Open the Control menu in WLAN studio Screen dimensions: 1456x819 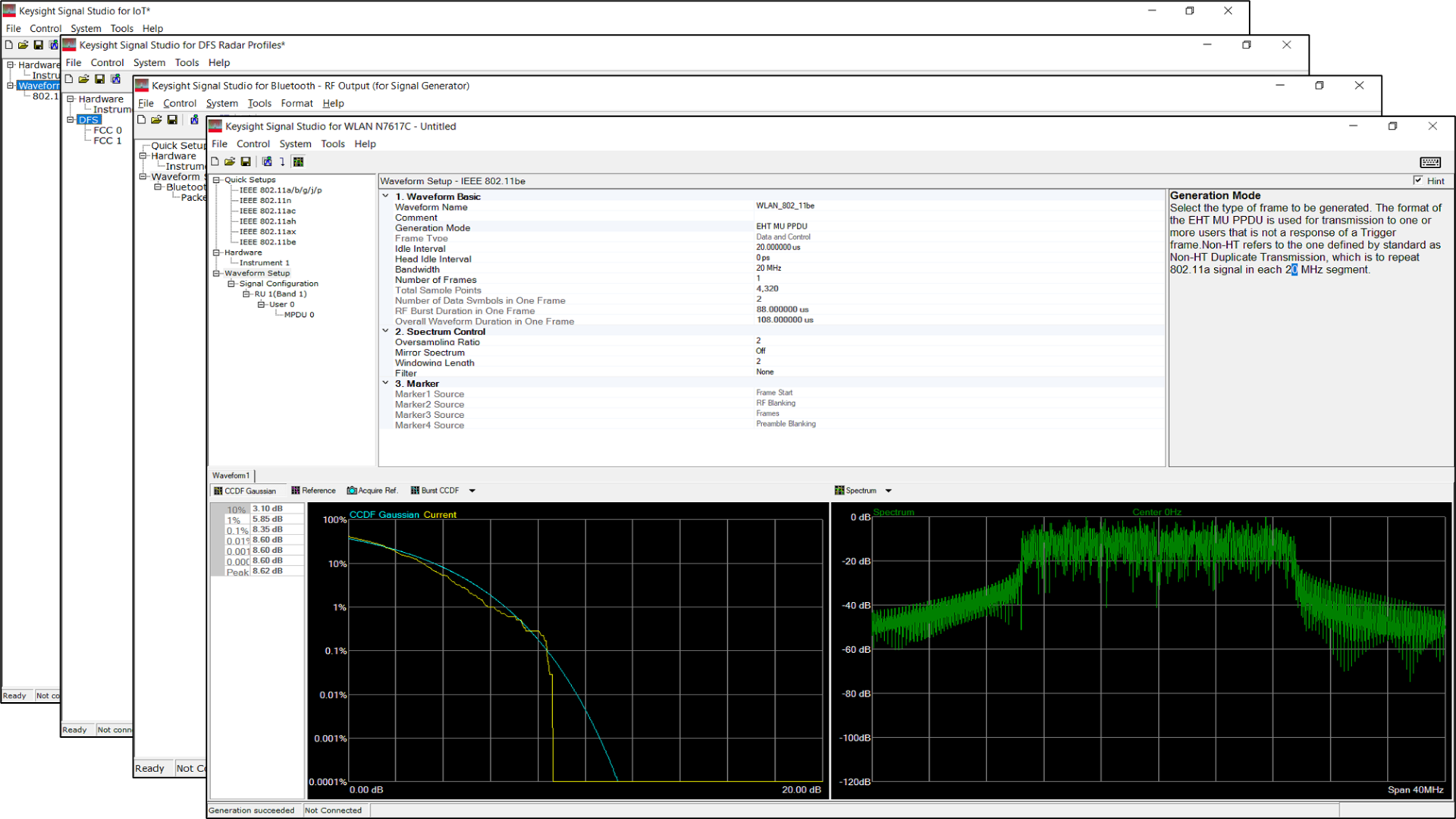pyautogui.click(x=253, y=143)
